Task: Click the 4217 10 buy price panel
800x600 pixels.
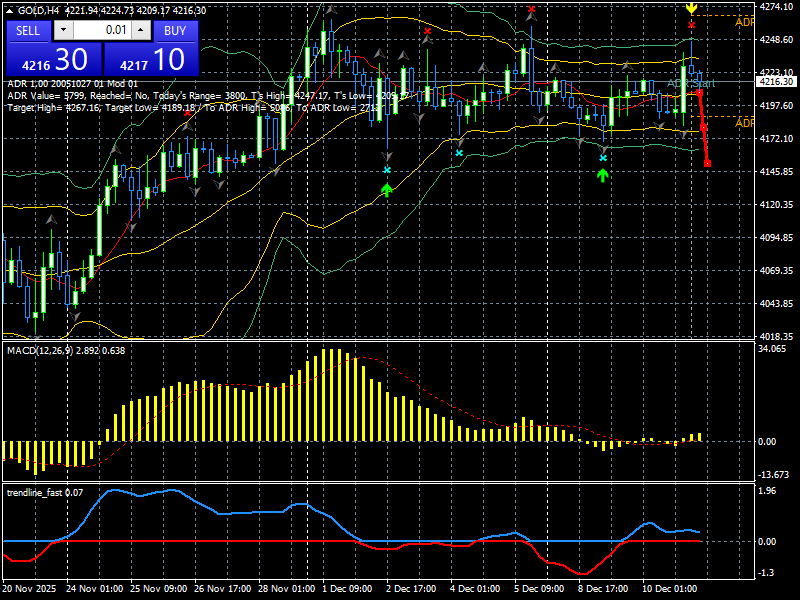Action: pos(151,59)
